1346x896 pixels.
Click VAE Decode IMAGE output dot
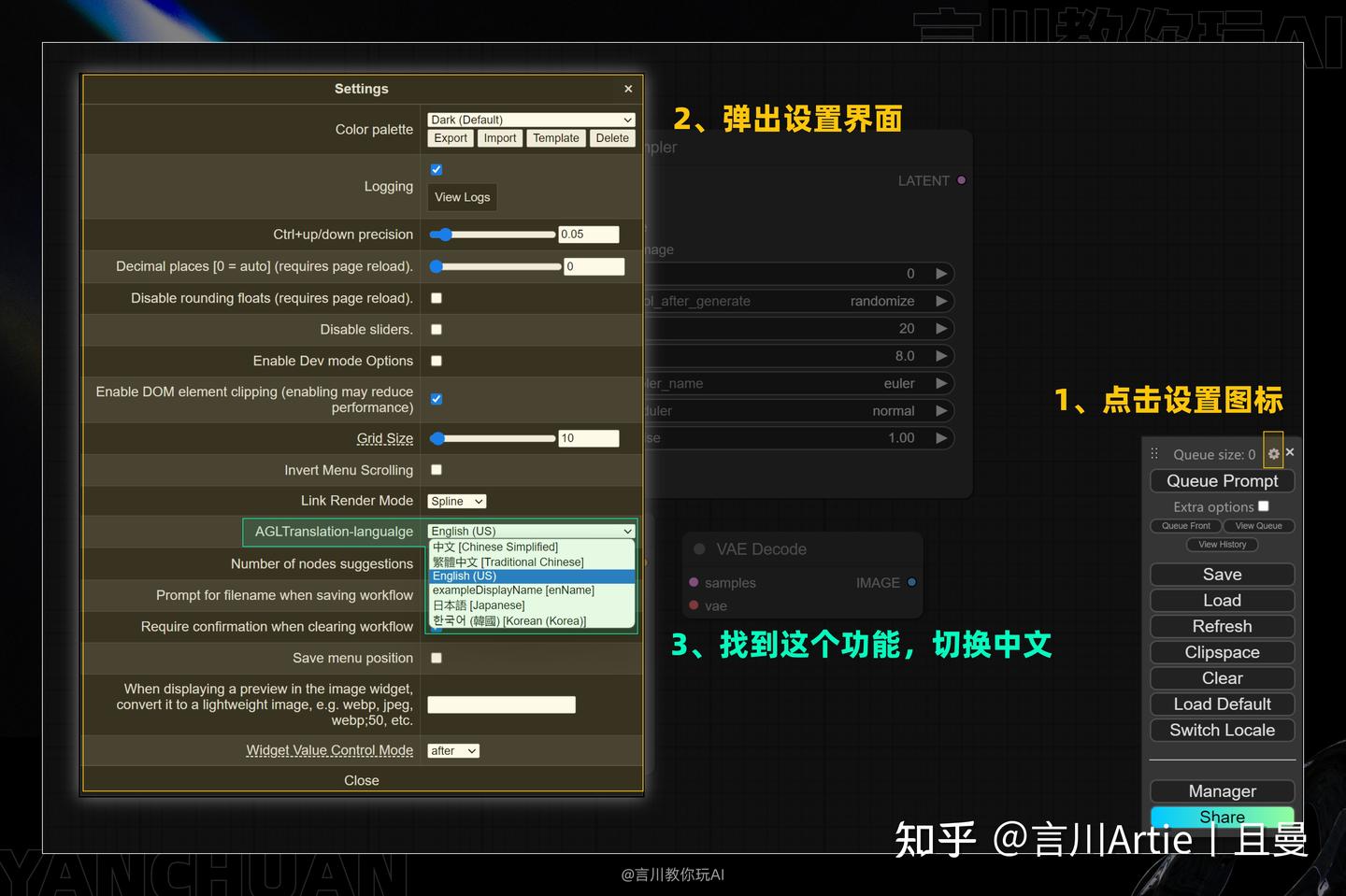coord(911,582)
